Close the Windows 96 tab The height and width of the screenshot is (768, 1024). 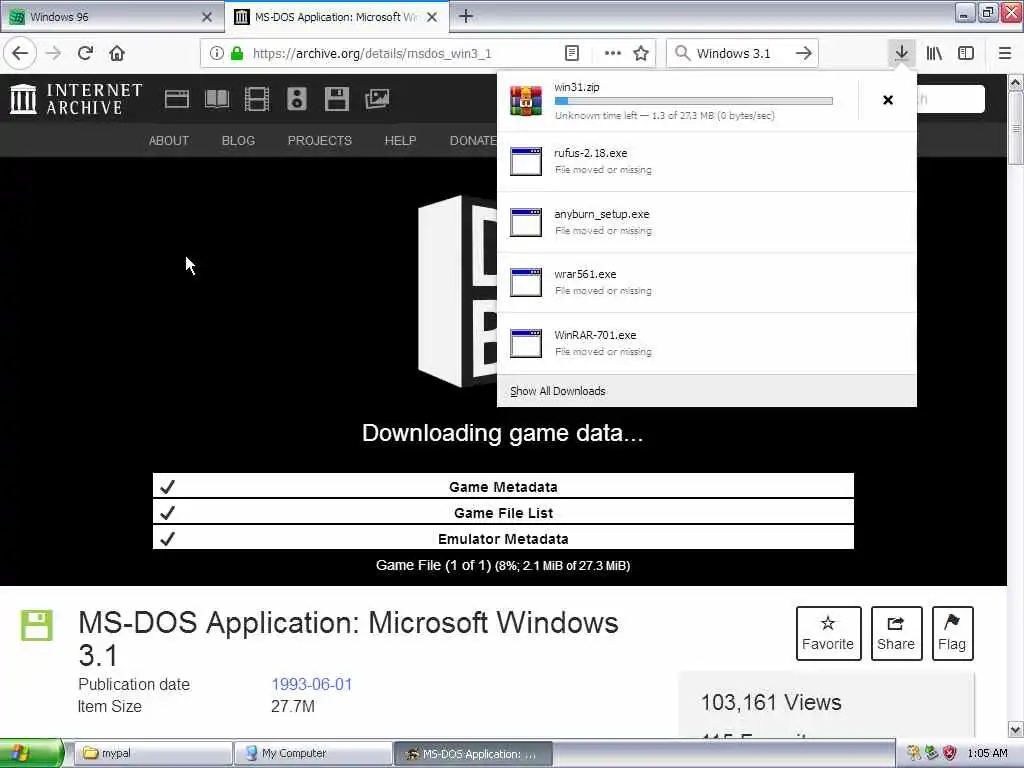pos(207,17)
